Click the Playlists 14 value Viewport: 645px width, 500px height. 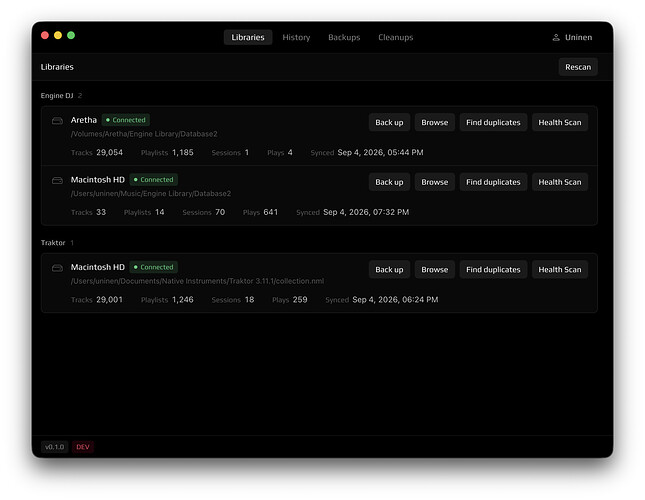coord(160,212)
